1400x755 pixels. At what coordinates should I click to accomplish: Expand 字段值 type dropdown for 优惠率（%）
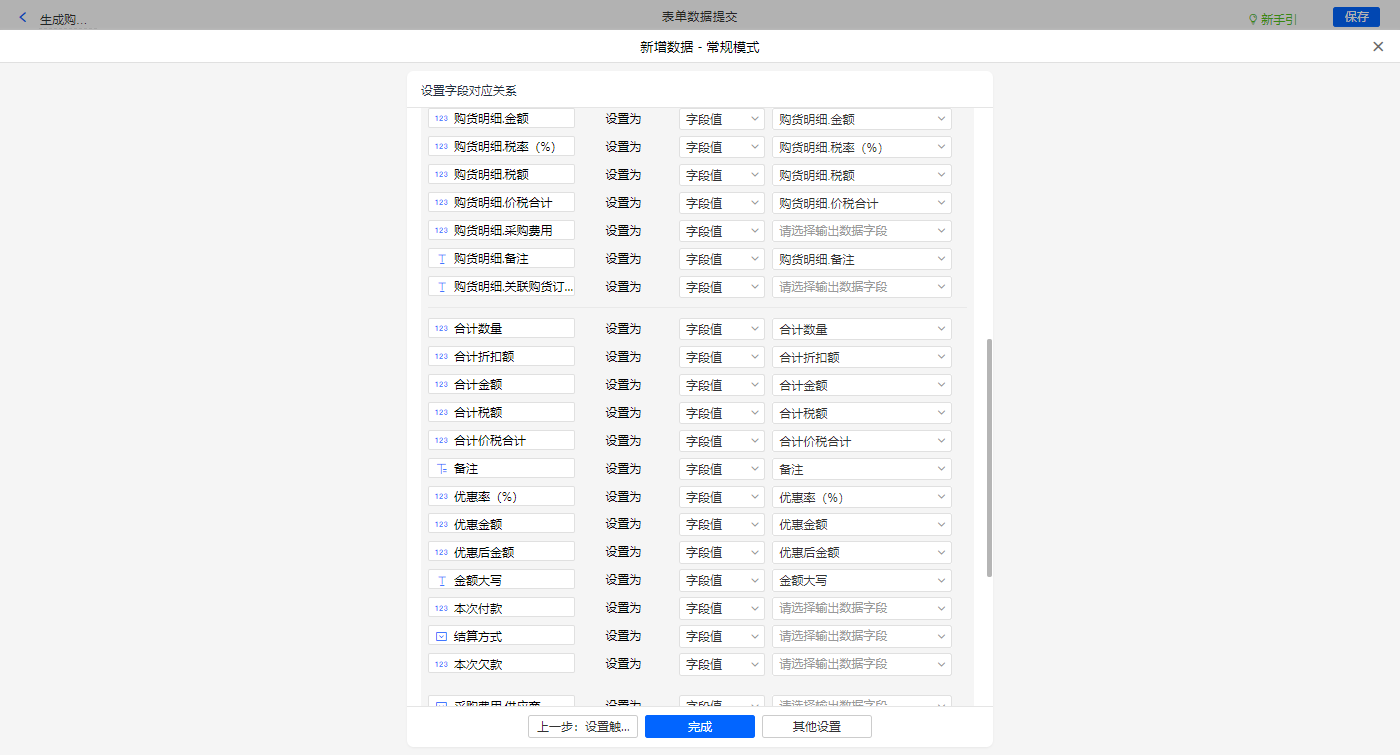(x=721, y=497)
